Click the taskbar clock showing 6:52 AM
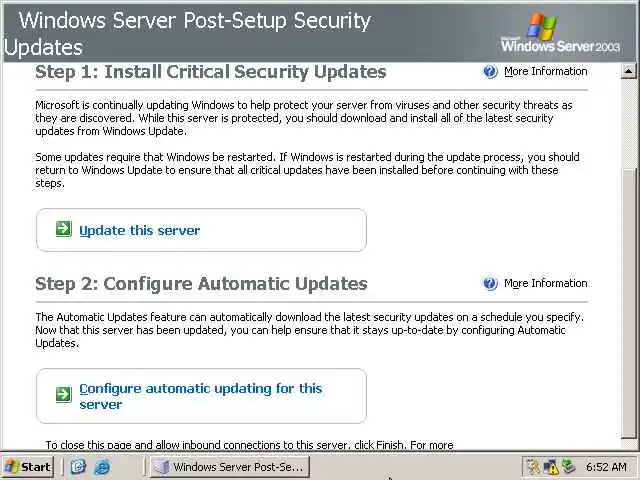Screen dimensions: 640x480 [606, 467]
